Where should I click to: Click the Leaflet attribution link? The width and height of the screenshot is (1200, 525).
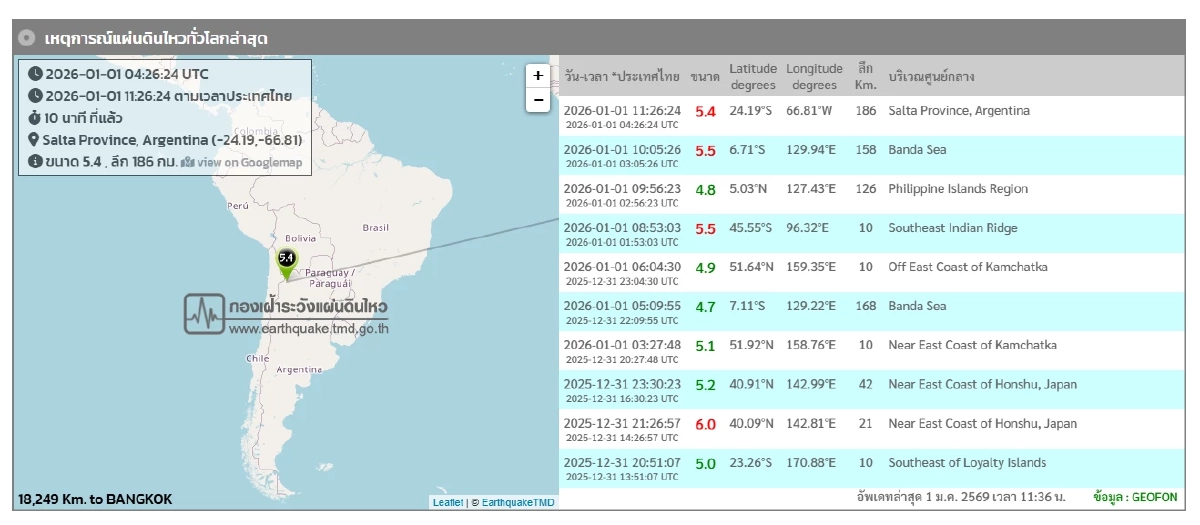pos(447,502)
